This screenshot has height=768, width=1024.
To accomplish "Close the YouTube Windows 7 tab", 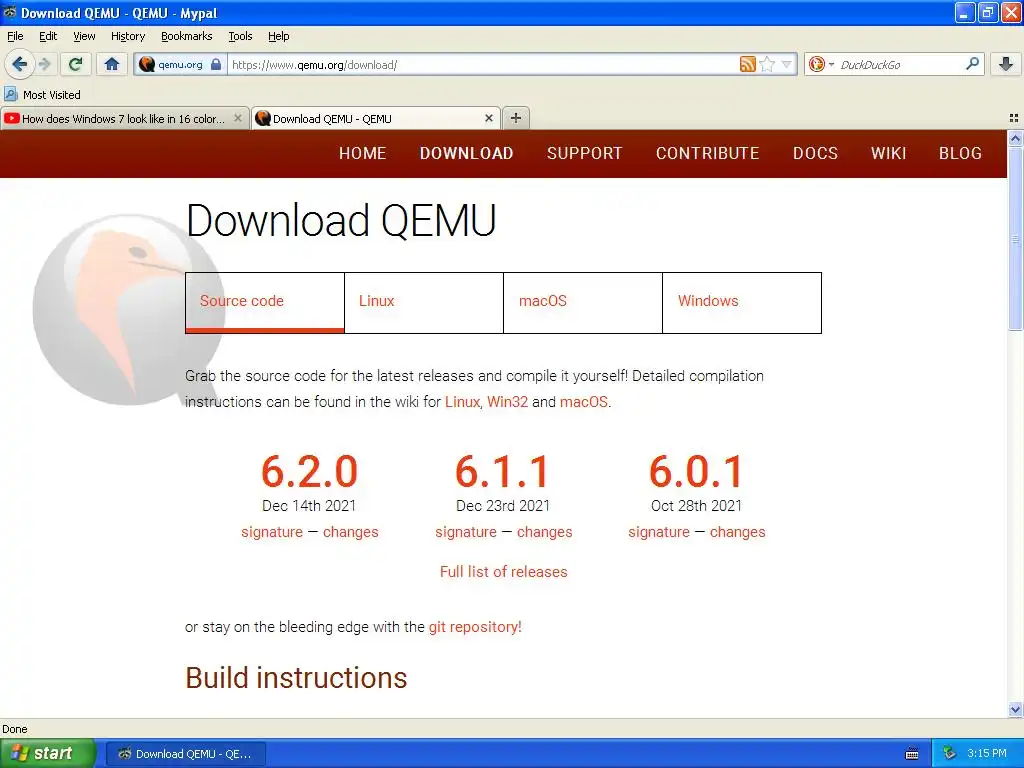I will 238,118.
